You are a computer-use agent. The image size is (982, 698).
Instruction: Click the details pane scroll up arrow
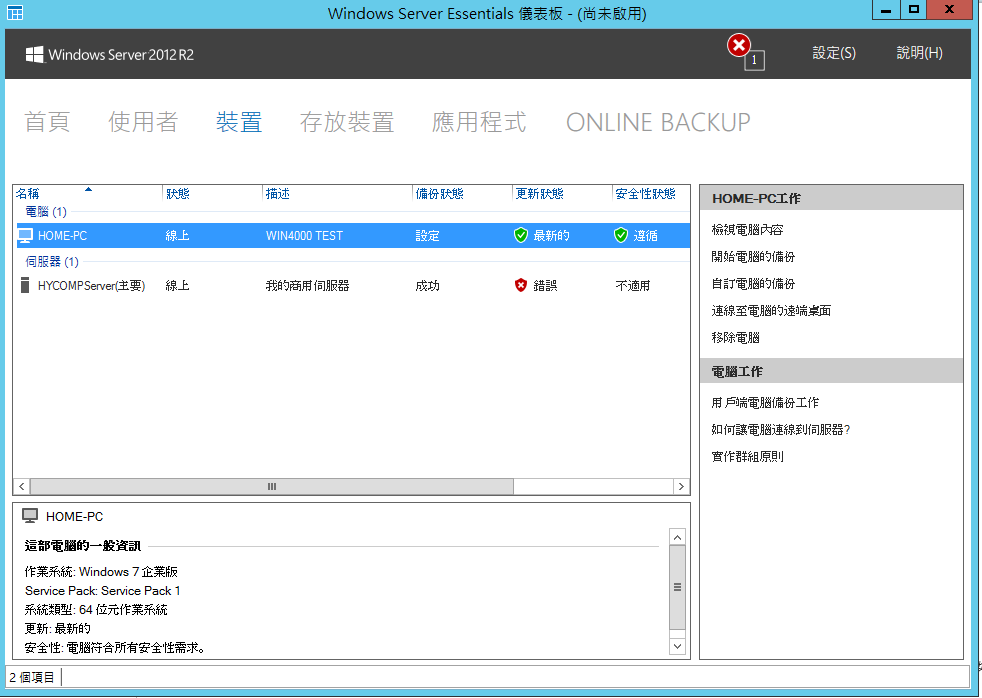click(677, 537)
